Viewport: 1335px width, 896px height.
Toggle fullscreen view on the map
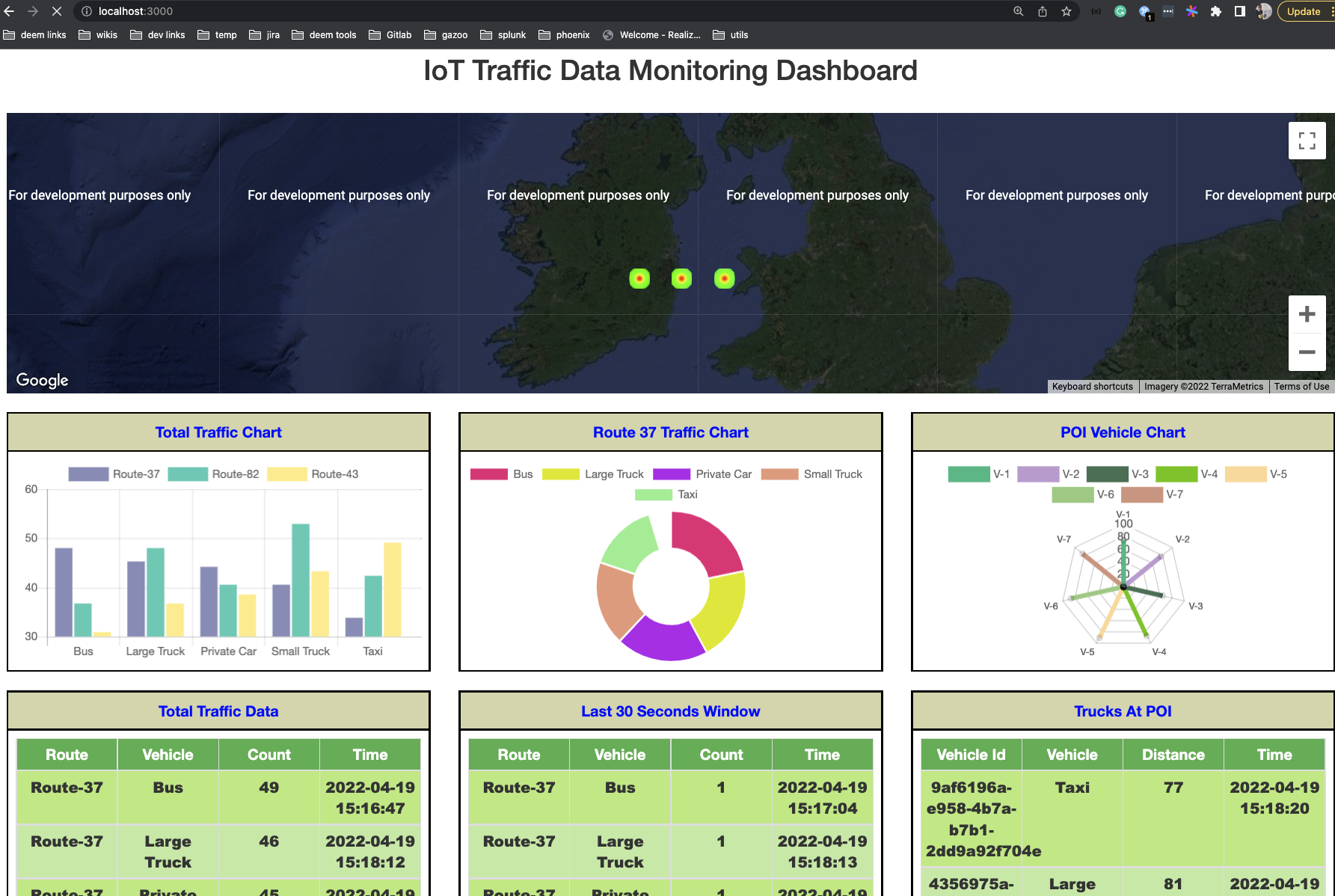pos(1307,141)
